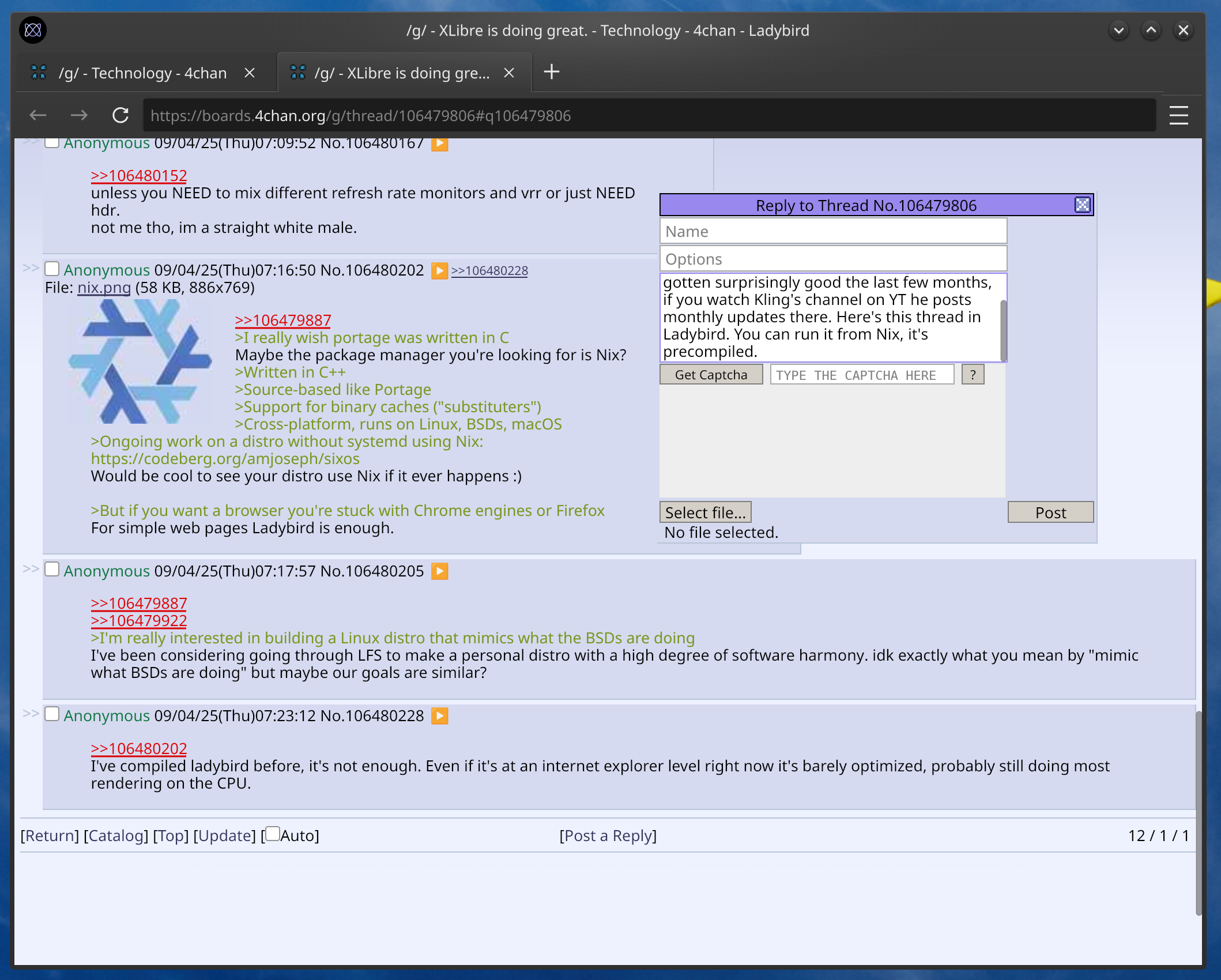This screenshot has width=1221, height=980.
Task: Click the Name input field
Action: point(832,231)
